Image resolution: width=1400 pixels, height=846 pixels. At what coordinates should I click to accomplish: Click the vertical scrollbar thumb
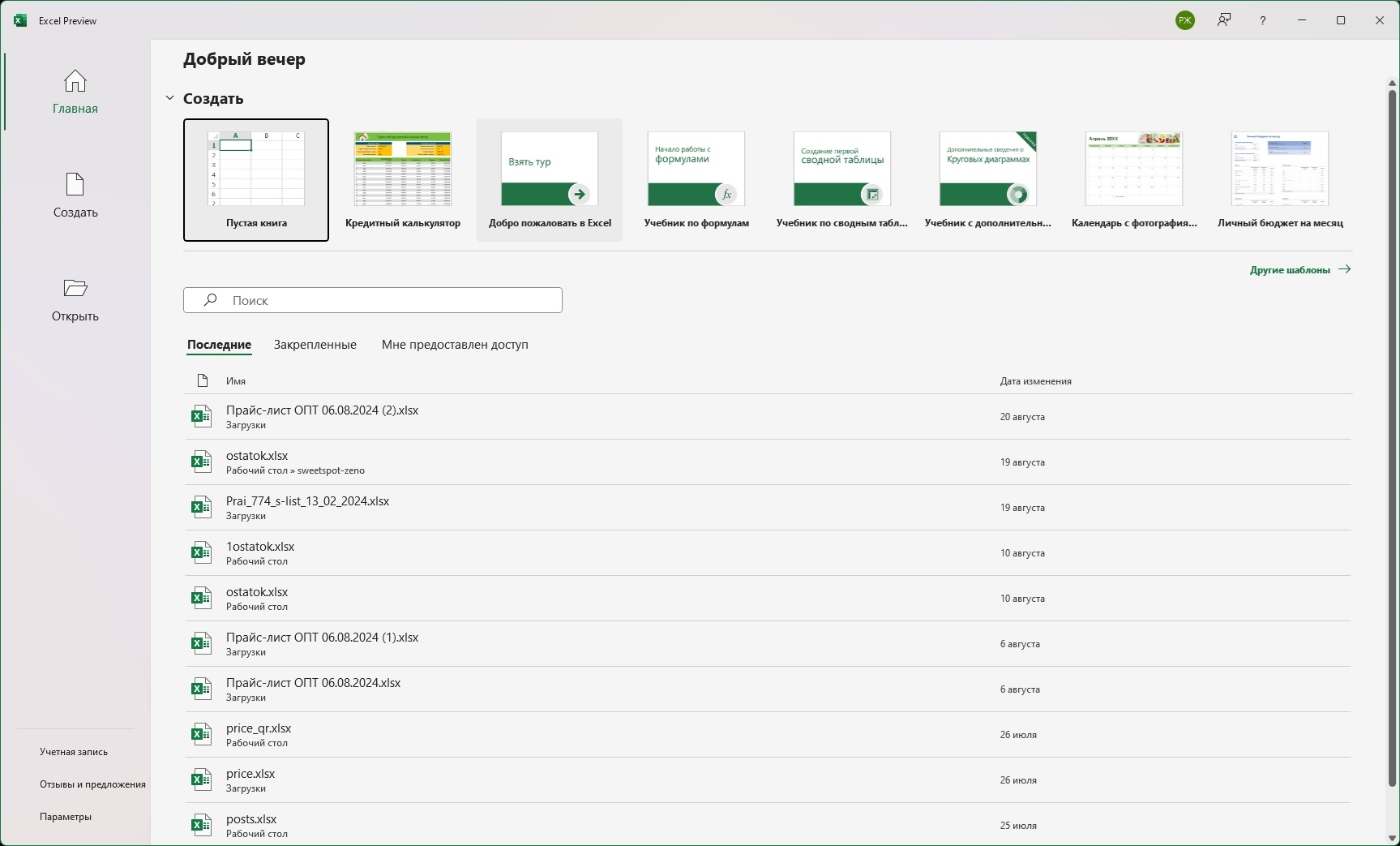pos(1393,438)
